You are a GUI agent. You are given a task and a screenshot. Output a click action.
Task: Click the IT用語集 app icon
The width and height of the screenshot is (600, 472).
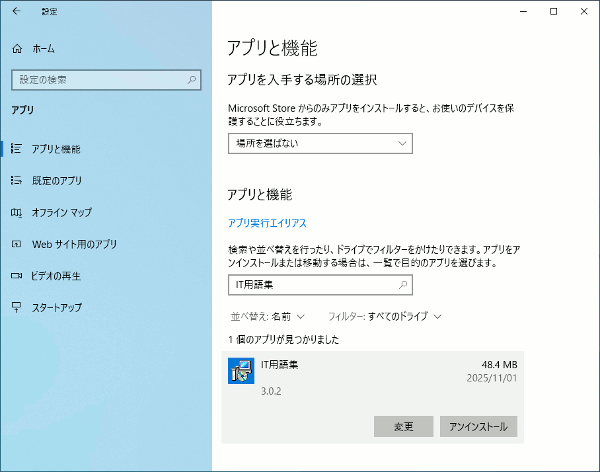[240, 371]
